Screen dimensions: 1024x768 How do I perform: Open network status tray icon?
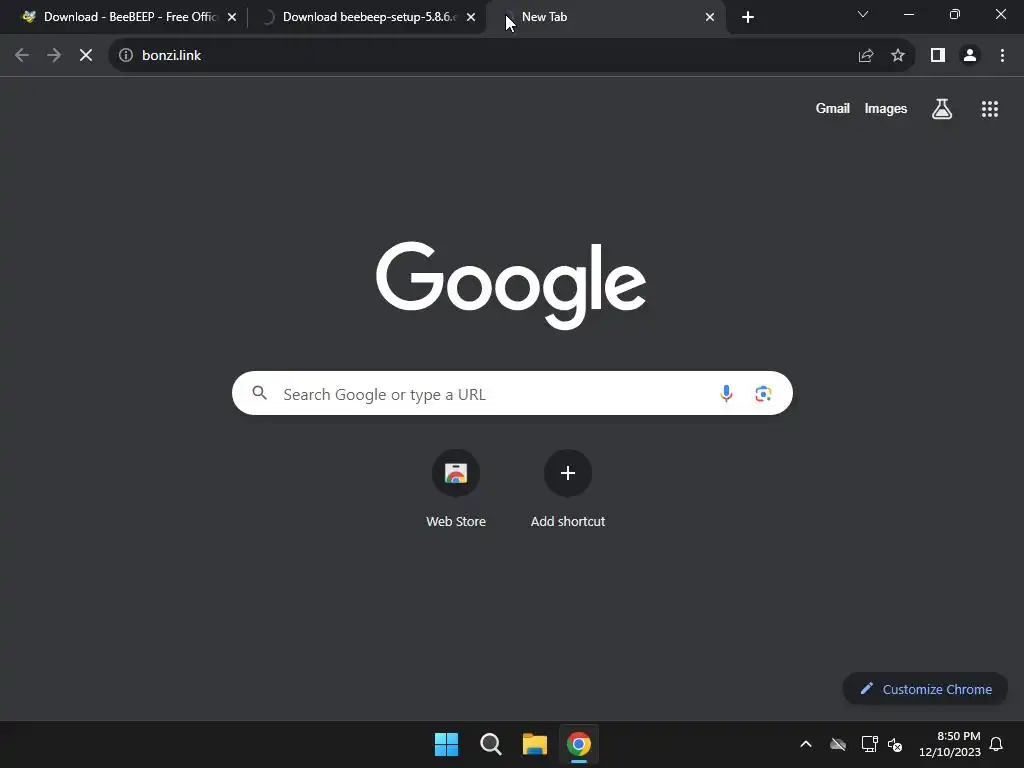[x=869, y=744]
